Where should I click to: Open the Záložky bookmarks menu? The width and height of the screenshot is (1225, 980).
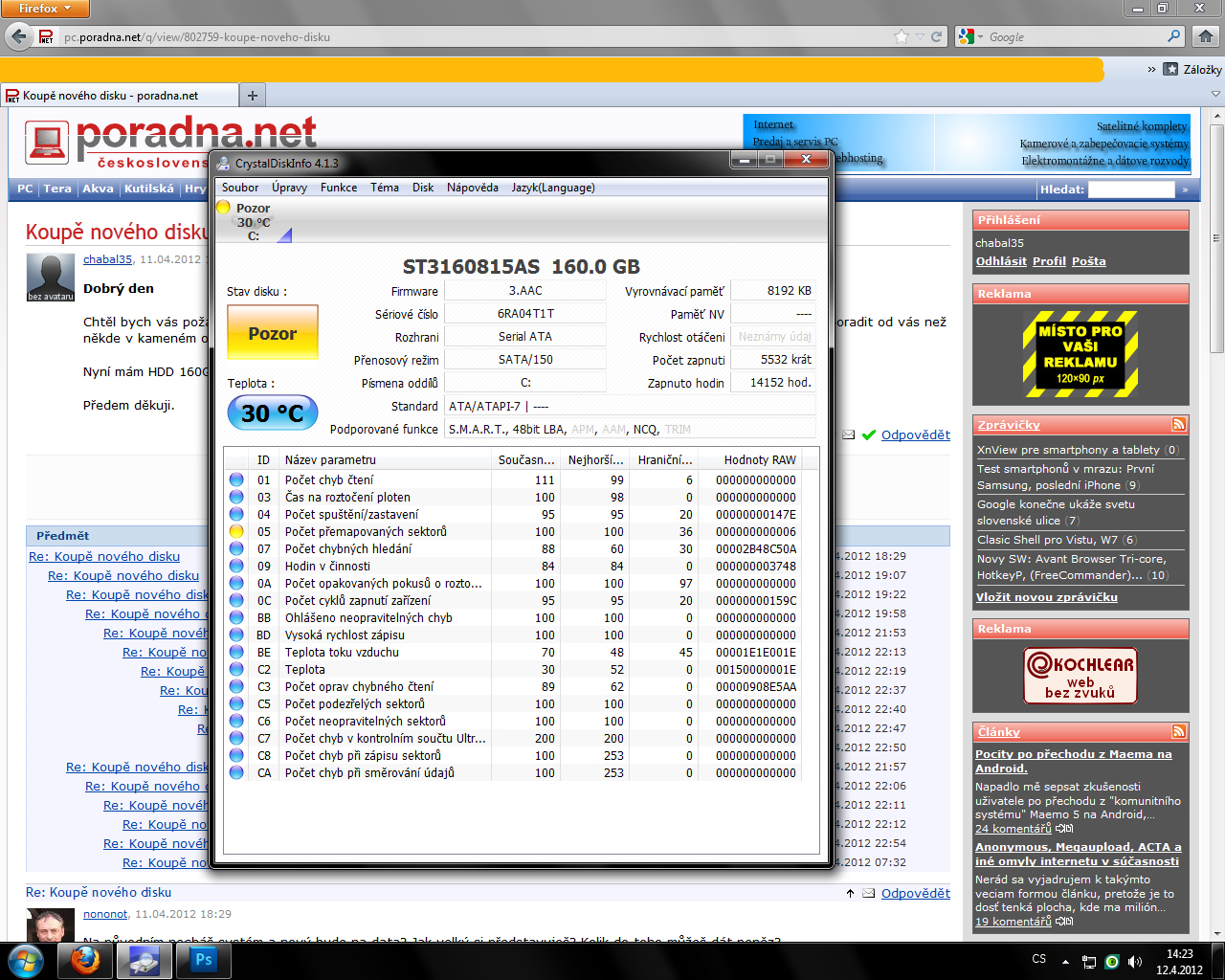(x=1192, y=69)
